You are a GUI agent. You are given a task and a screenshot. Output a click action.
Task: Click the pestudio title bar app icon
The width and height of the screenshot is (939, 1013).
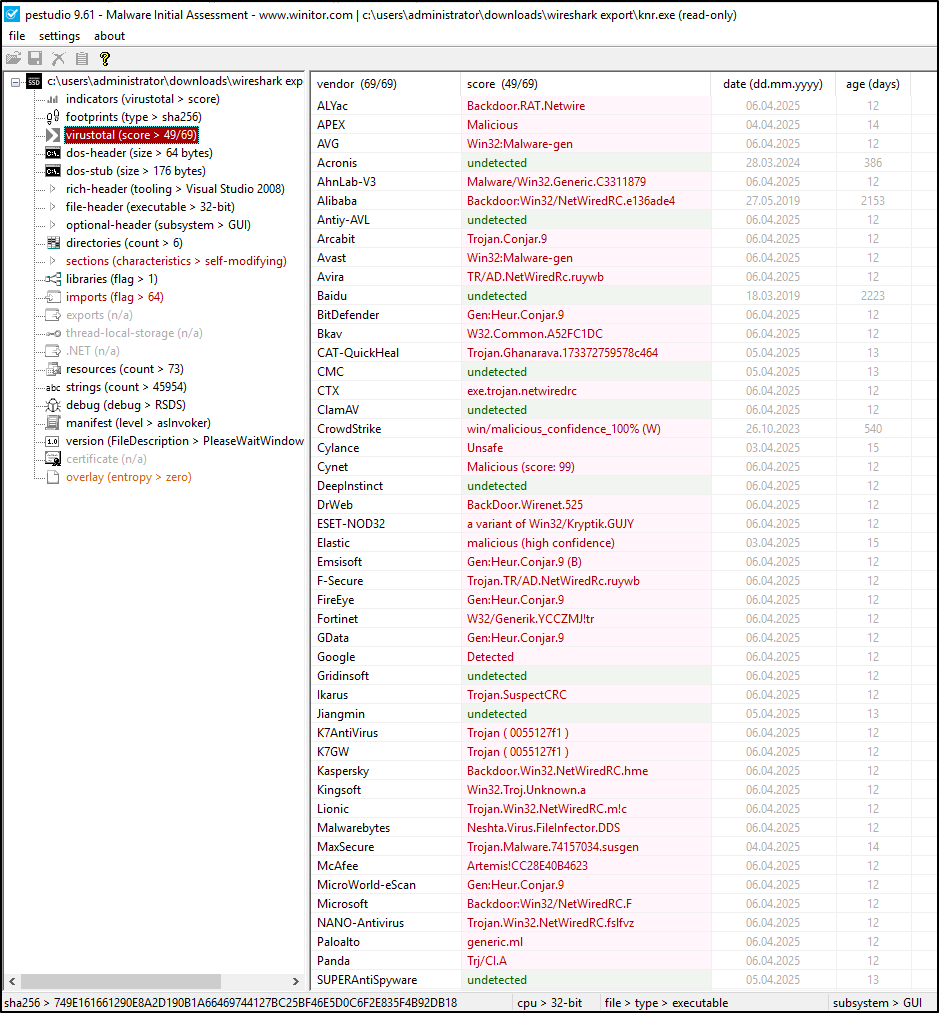click(x=12, y=14)
